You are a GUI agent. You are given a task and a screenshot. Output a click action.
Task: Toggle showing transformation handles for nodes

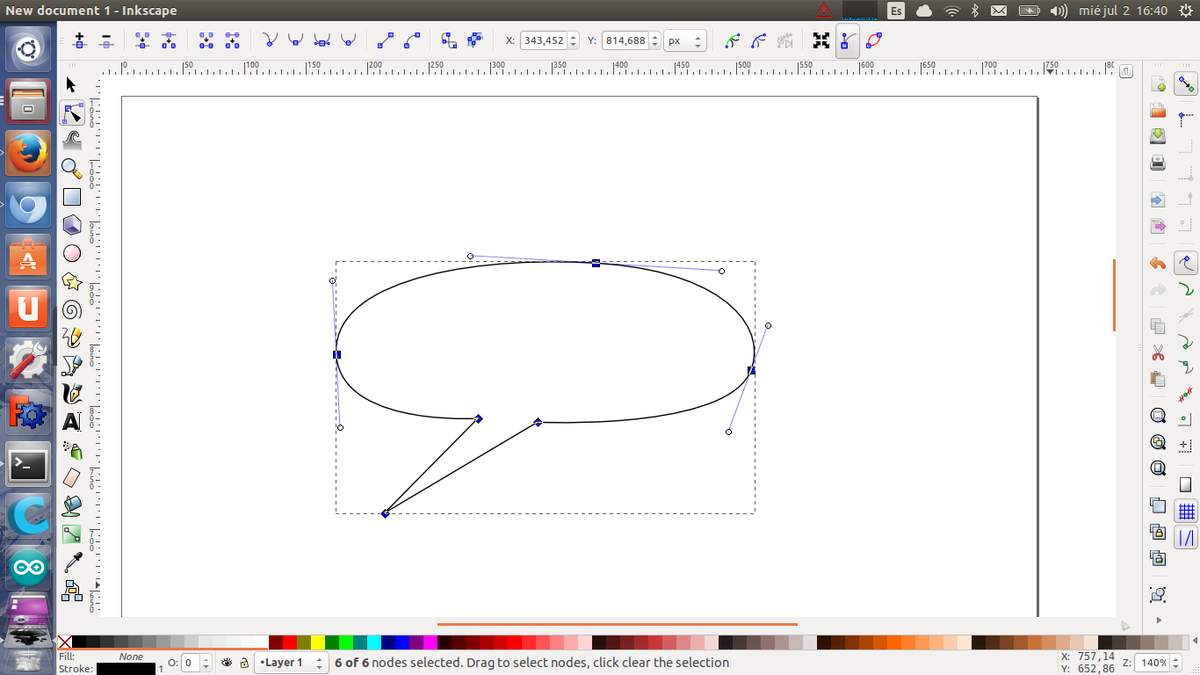pyautogui.click(x=821, y=41)
